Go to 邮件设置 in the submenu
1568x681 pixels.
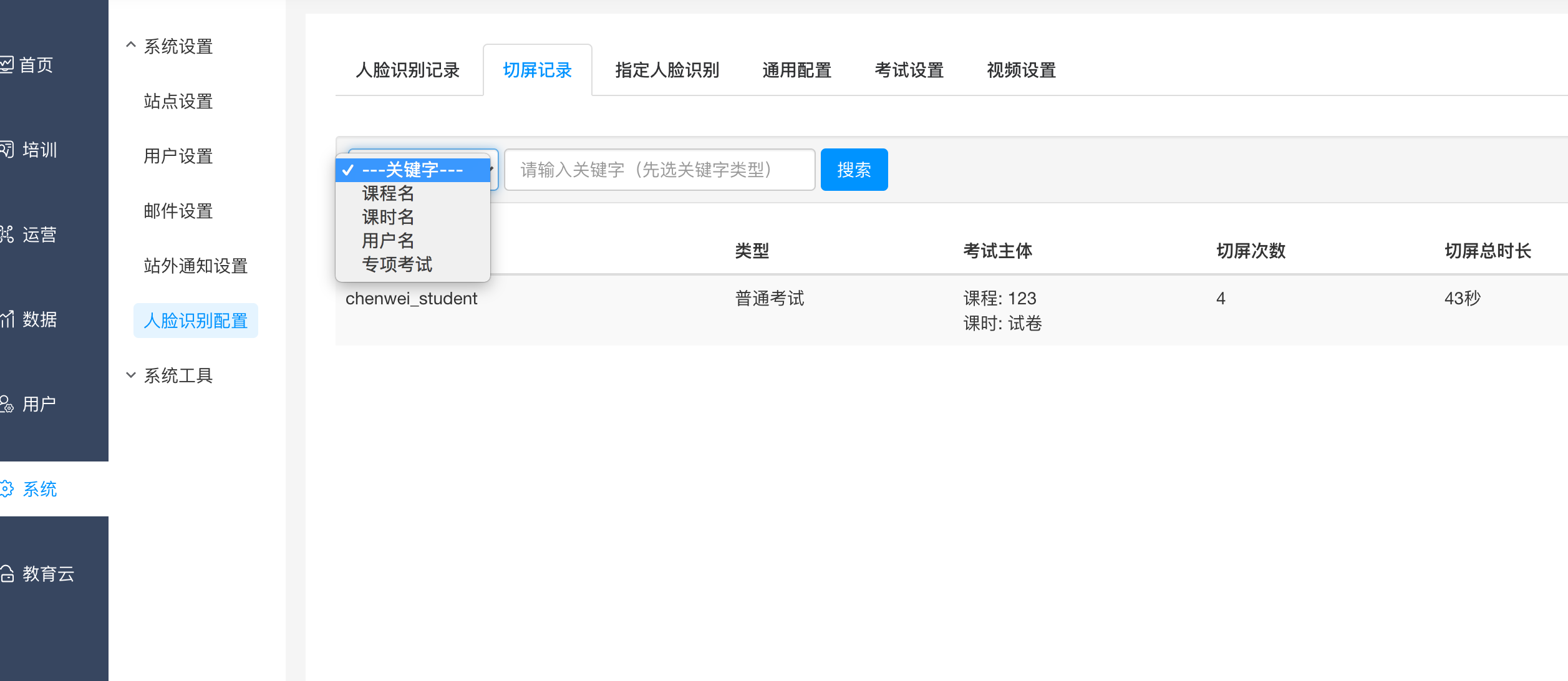pos(178,211)
